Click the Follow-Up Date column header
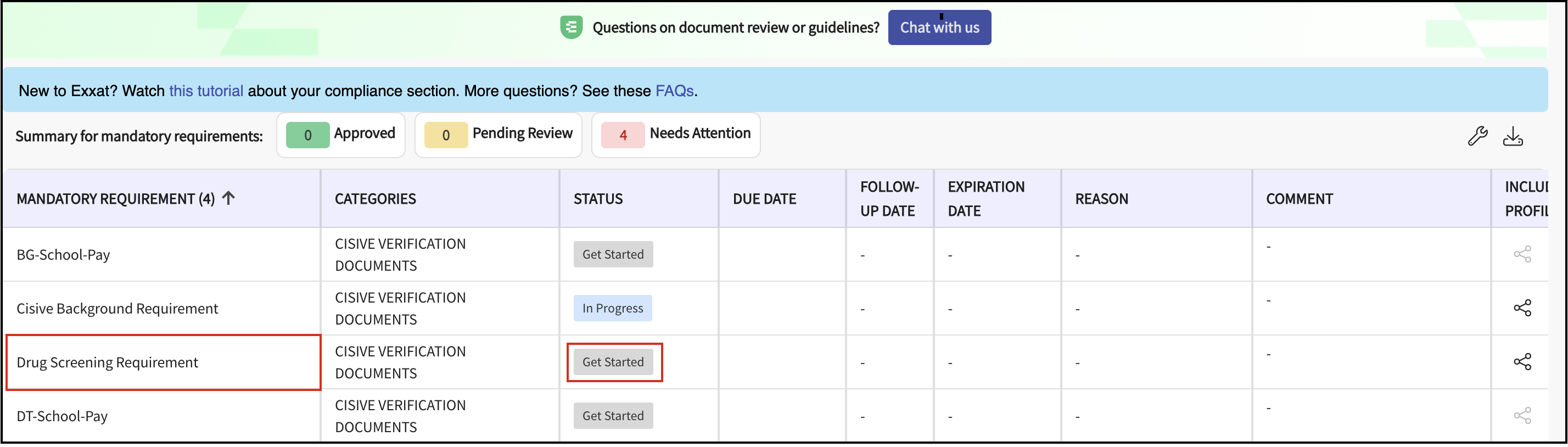 tap(890, 199)
